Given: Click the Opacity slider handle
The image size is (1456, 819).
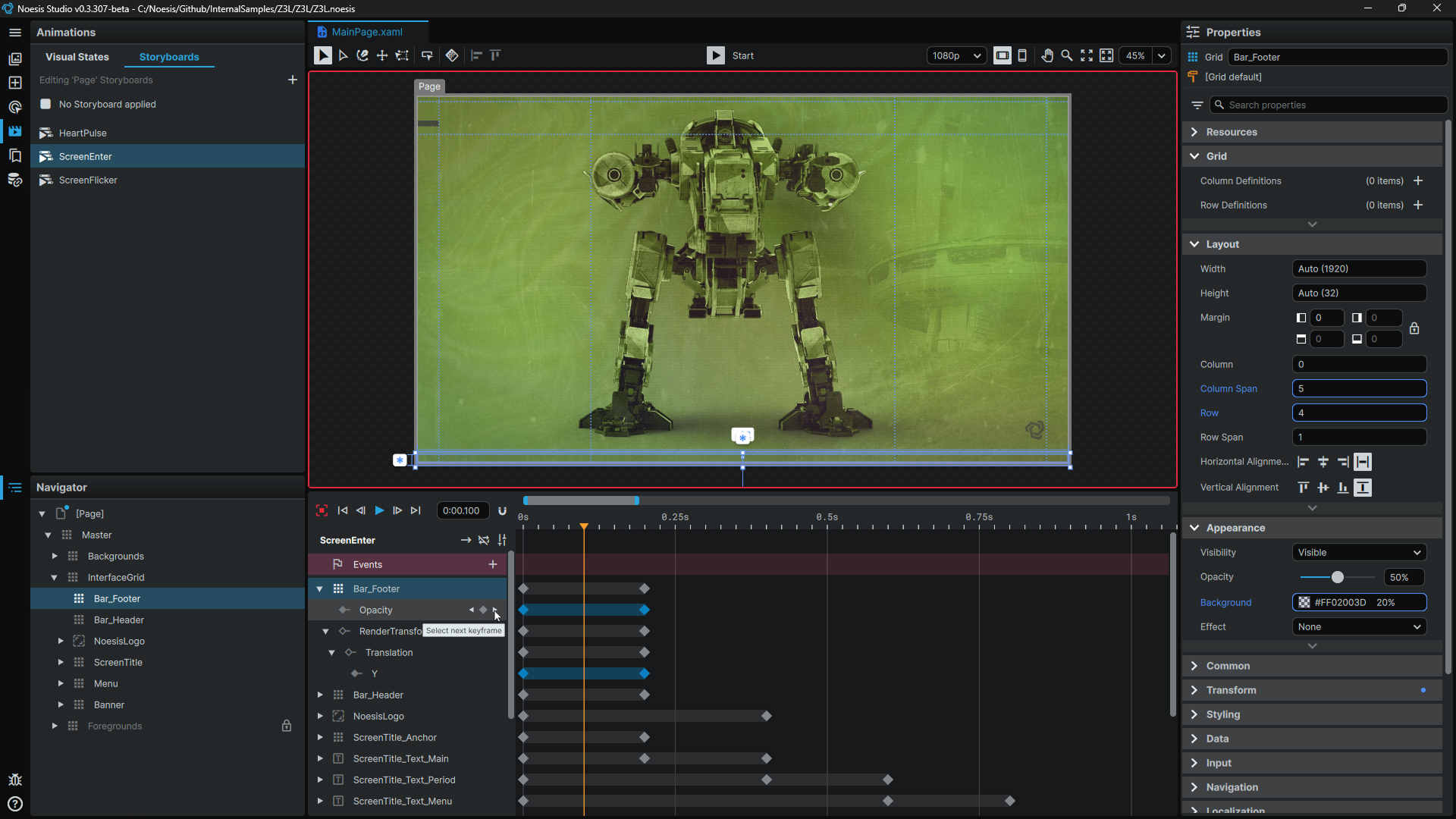Looking at the screenshot, I should coord(1338,577).
